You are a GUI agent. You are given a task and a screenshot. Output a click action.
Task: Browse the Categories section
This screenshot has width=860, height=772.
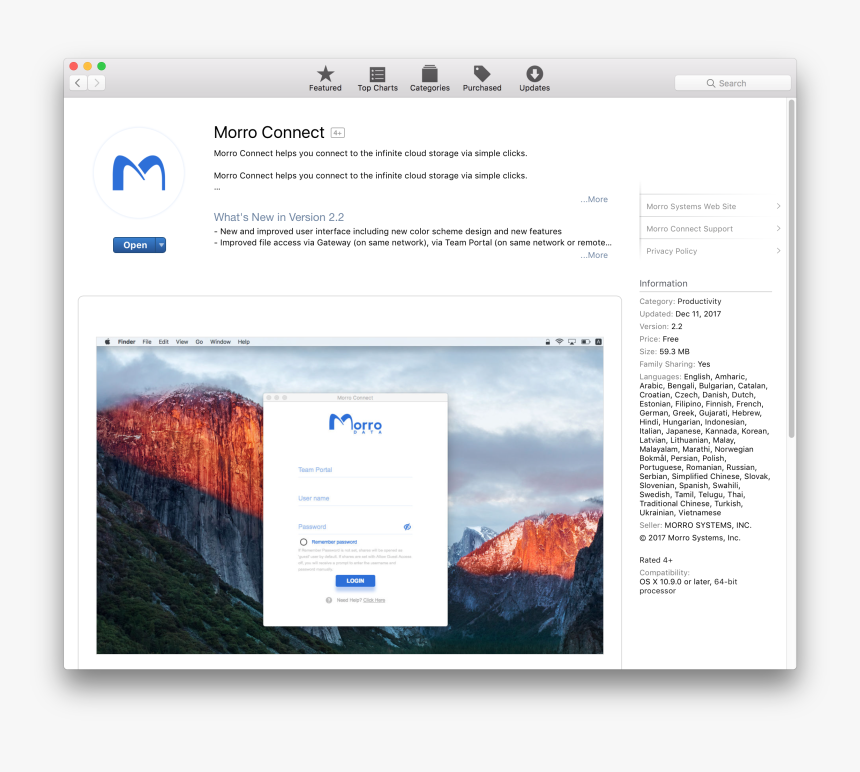click(x=429, y=79)
